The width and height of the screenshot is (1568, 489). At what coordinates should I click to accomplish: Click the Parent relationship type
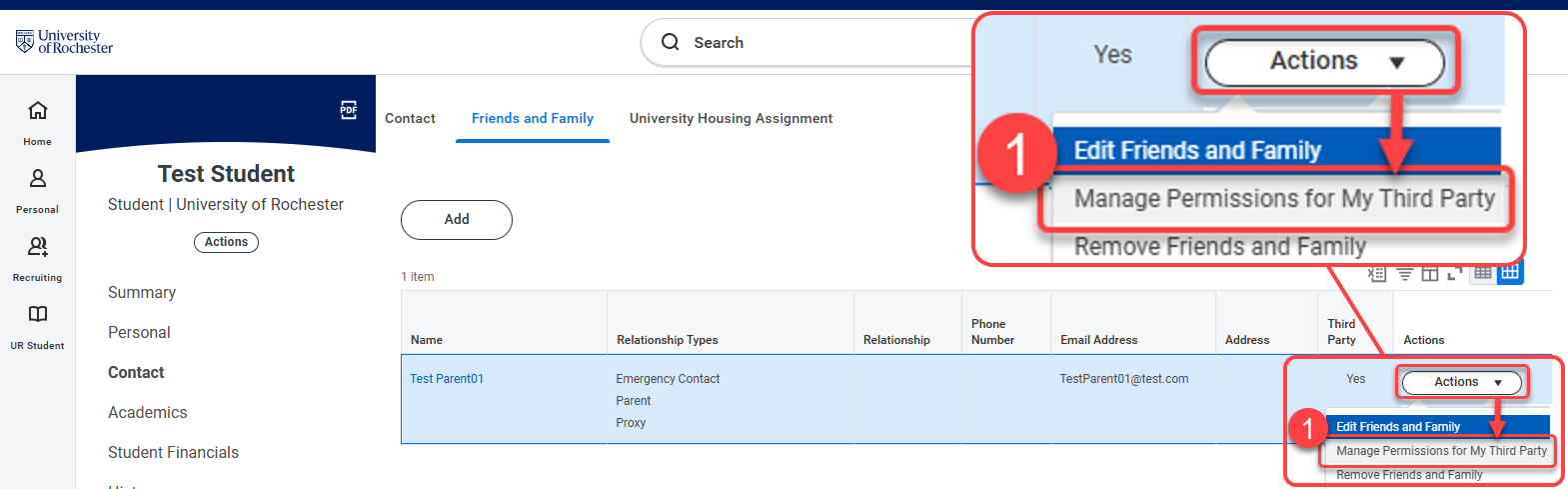634,401
